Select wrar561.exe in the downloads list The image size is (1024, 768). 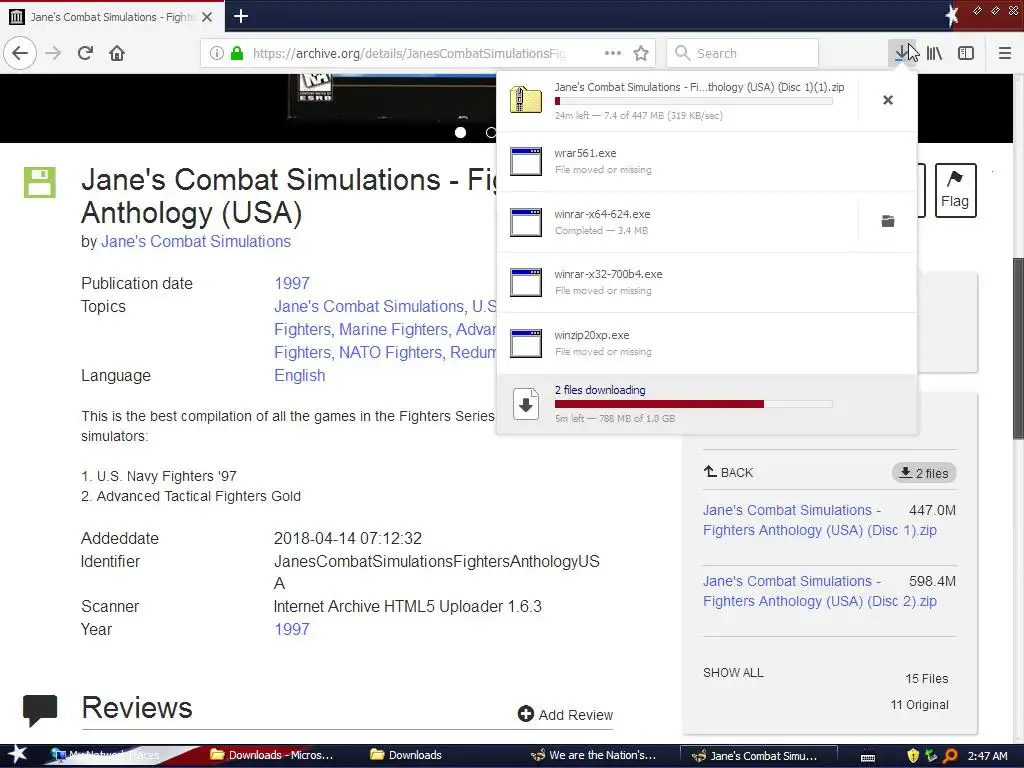(707, 161)
